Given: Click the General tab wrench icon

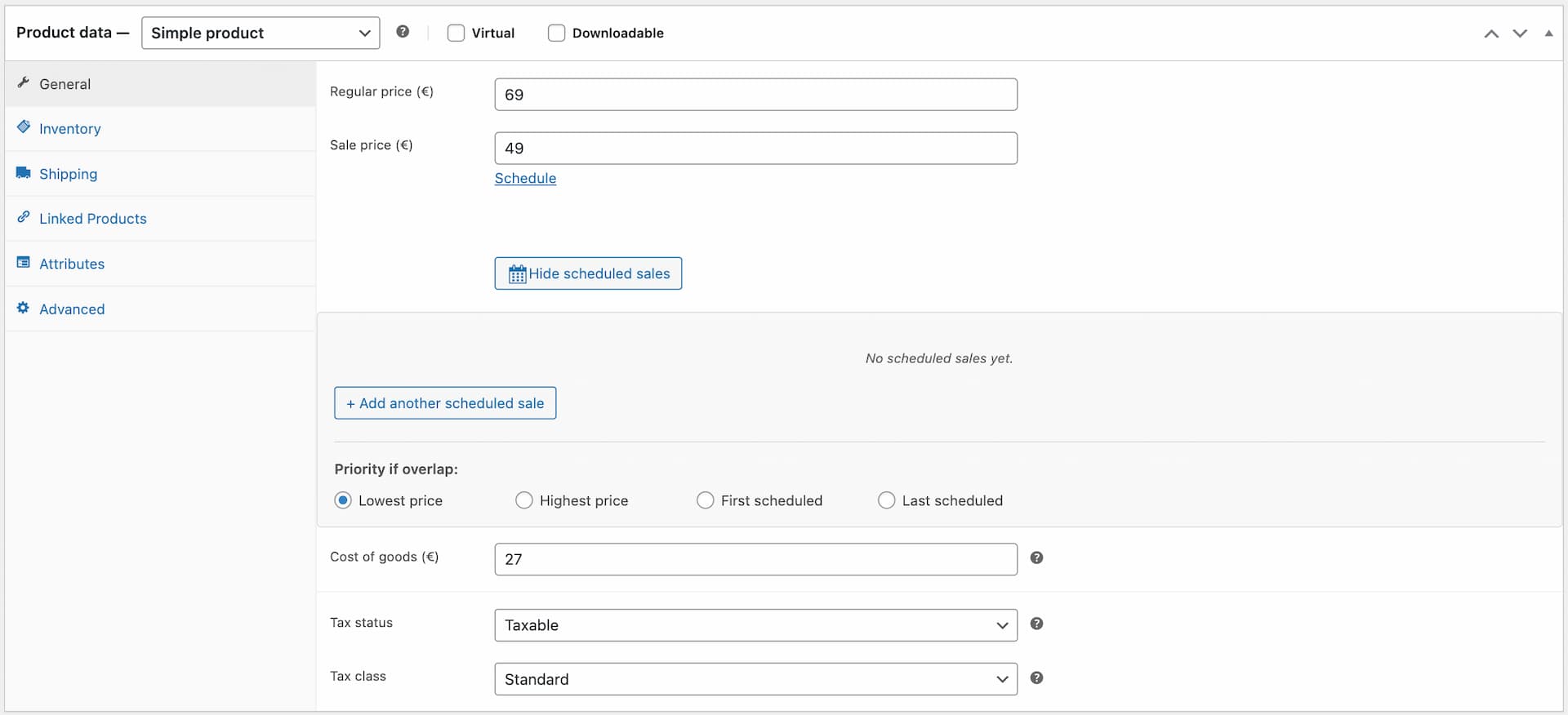Looking at the screenshot, I should 24,82.
